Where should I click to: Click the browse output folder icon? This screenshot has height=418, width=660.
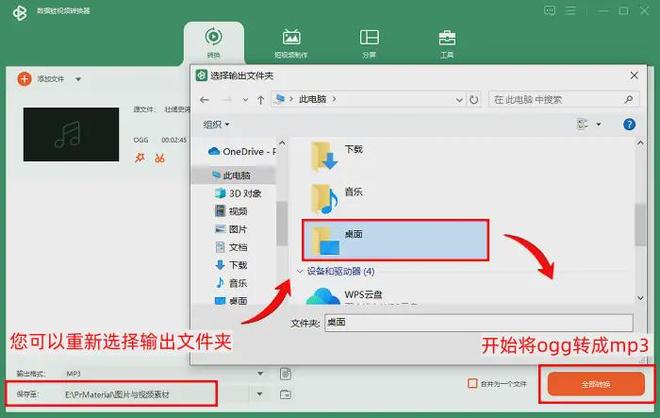pos(285,394)
